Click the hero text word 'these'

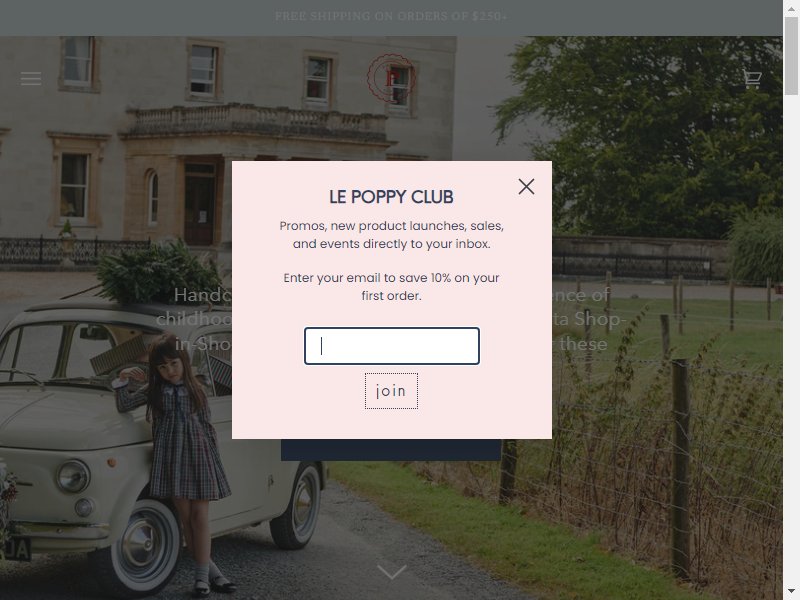(583, 343)
